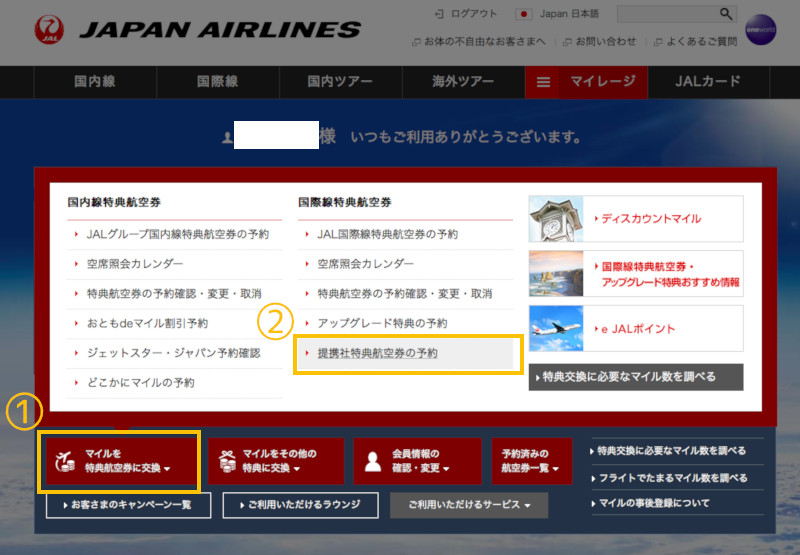The height and width of the screenshot is (555, 800).
Task: Open アップグレード特典の予約 link
Action: point(382,323)
